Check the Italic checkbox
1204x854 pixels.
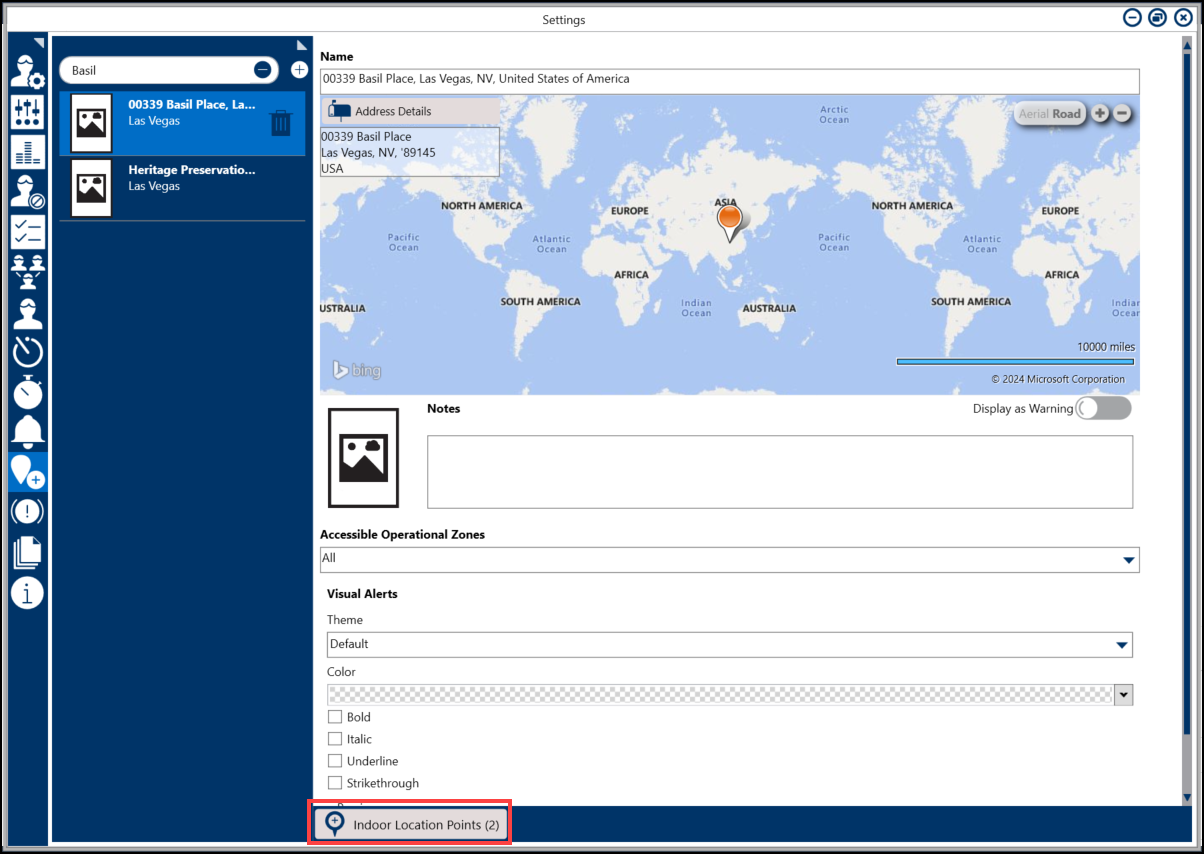tap(335, 739)
